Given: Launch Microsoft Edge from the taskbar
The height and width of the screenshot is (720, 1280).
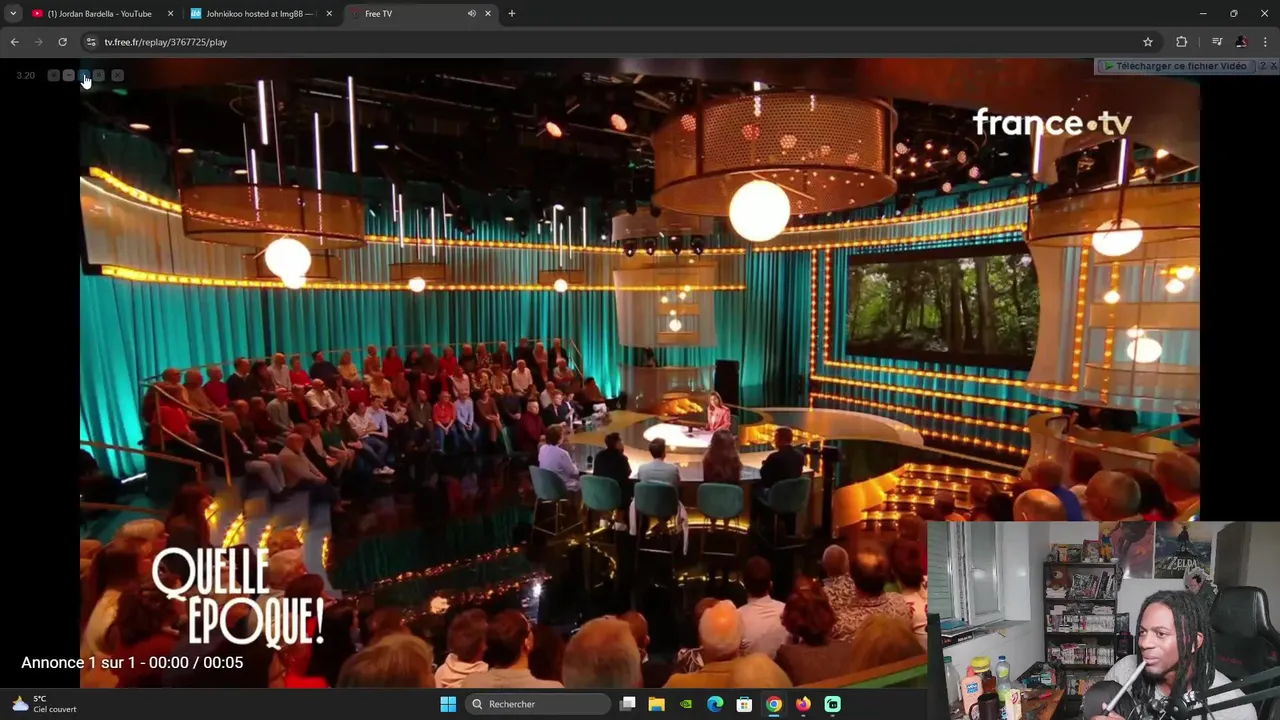Looking at the screenshot, I should 715,704.
